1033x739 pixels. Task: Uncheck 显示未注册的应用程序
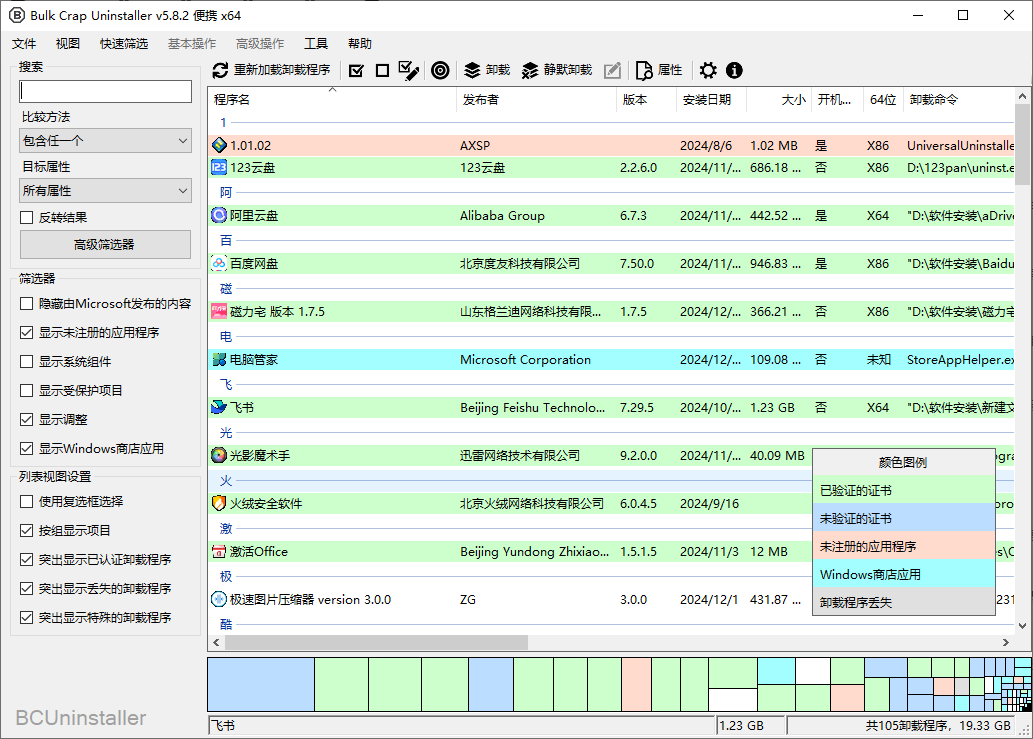pyautogui.click(x=26, y=333)
